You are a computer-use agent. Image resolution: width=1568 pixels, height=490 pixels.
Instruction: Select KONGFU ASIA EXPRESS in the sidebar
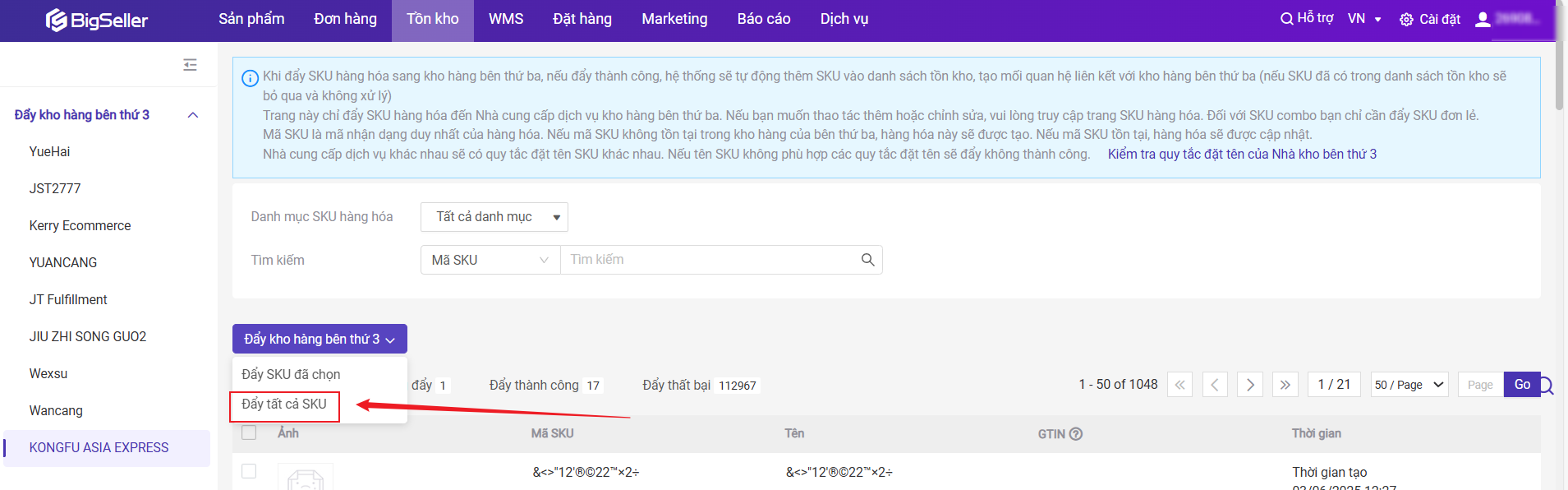click(107, 448)
